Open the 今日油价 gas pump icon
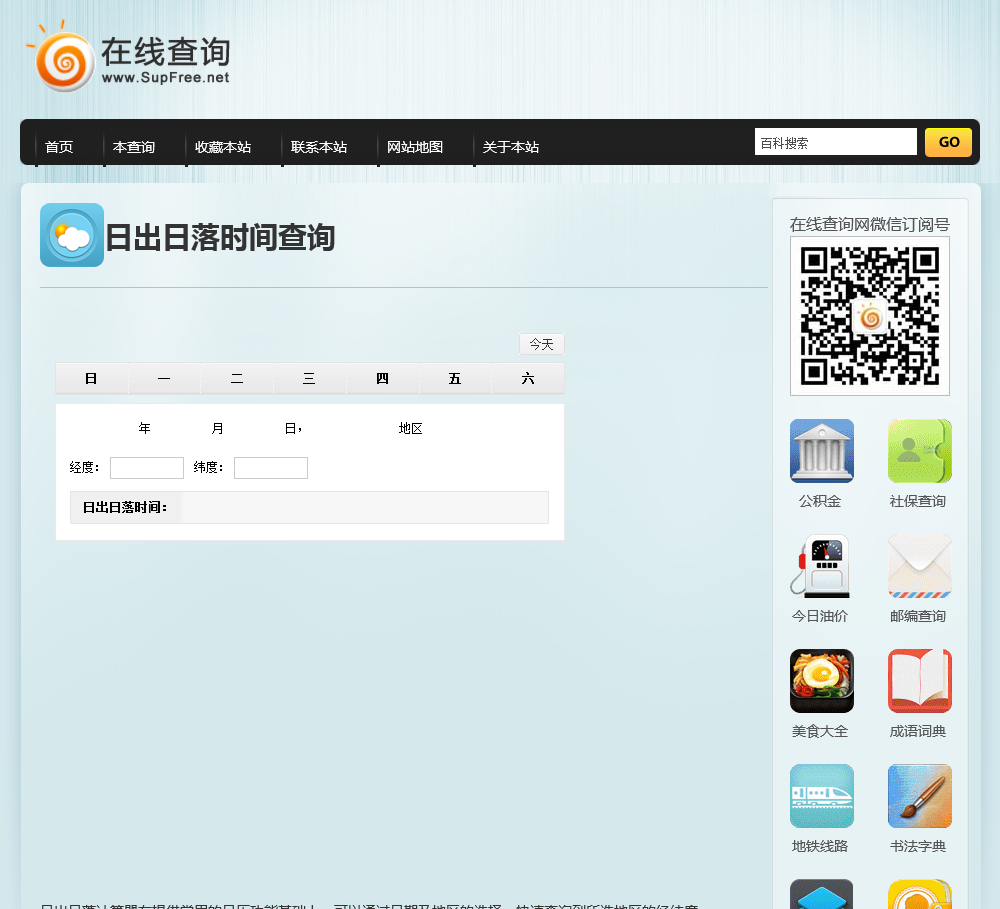1000x909 pixels. pos(821,566)
